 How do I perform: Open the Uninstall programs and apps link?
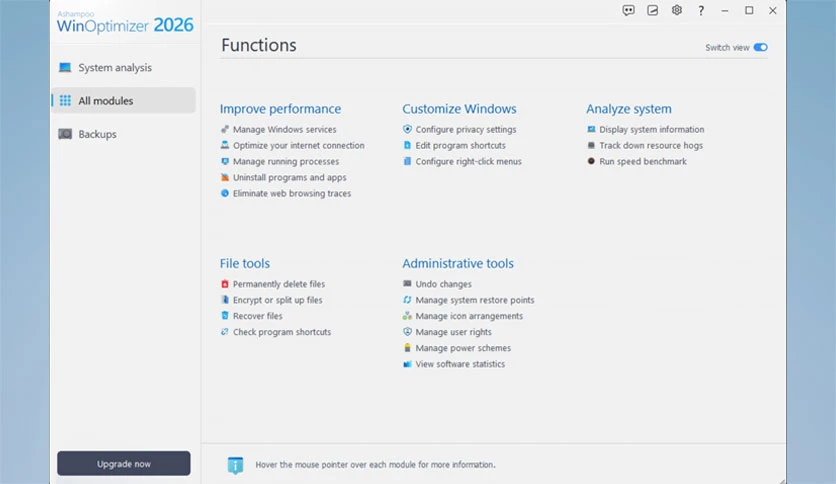click(290, 178)
